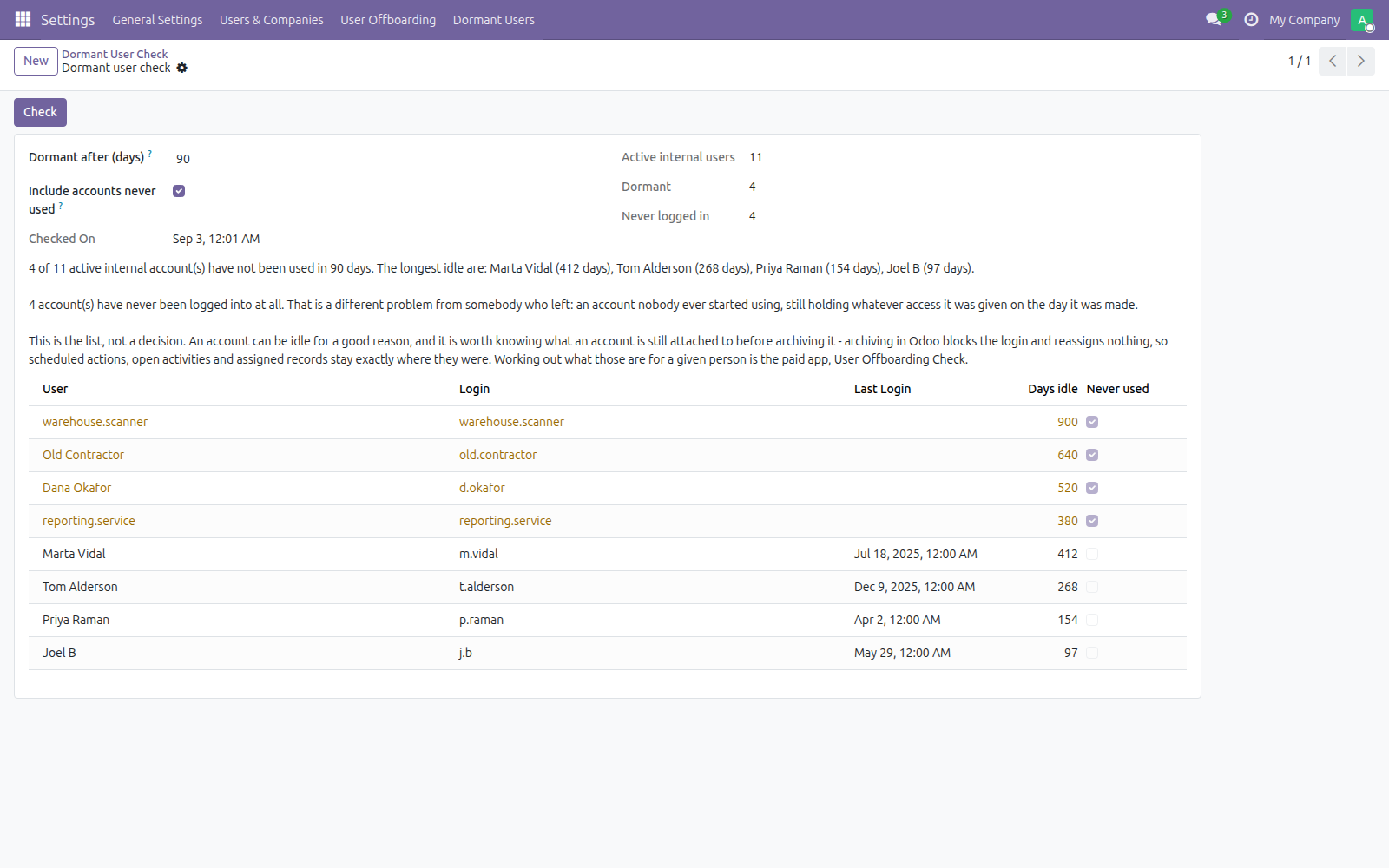This screenshot has width=1389, height=868.
Task: Open the Dormant Users menu
Action: pos(493,20)
